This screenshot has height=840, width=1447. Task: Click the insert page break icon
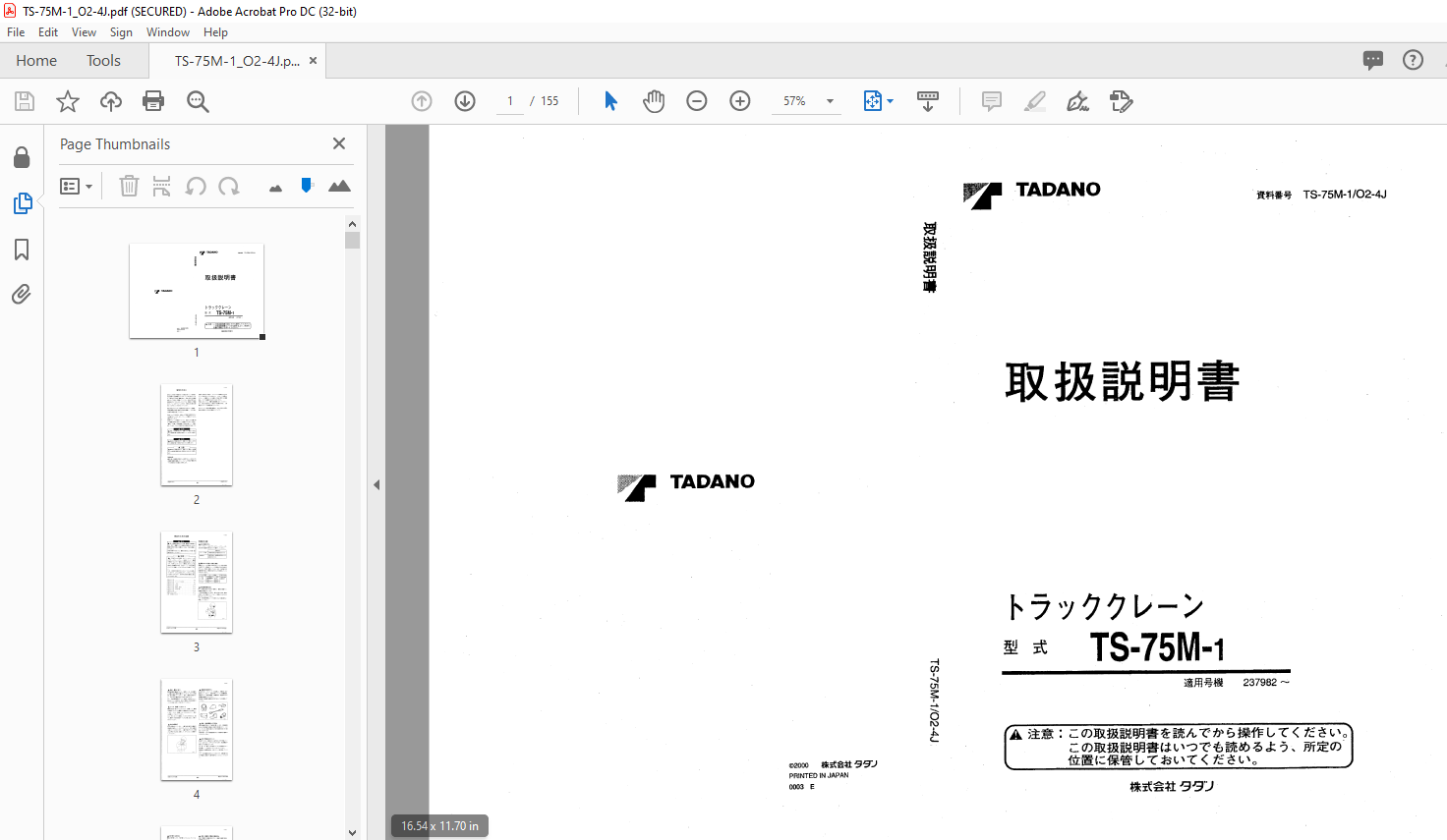click(x=162, y=186)
